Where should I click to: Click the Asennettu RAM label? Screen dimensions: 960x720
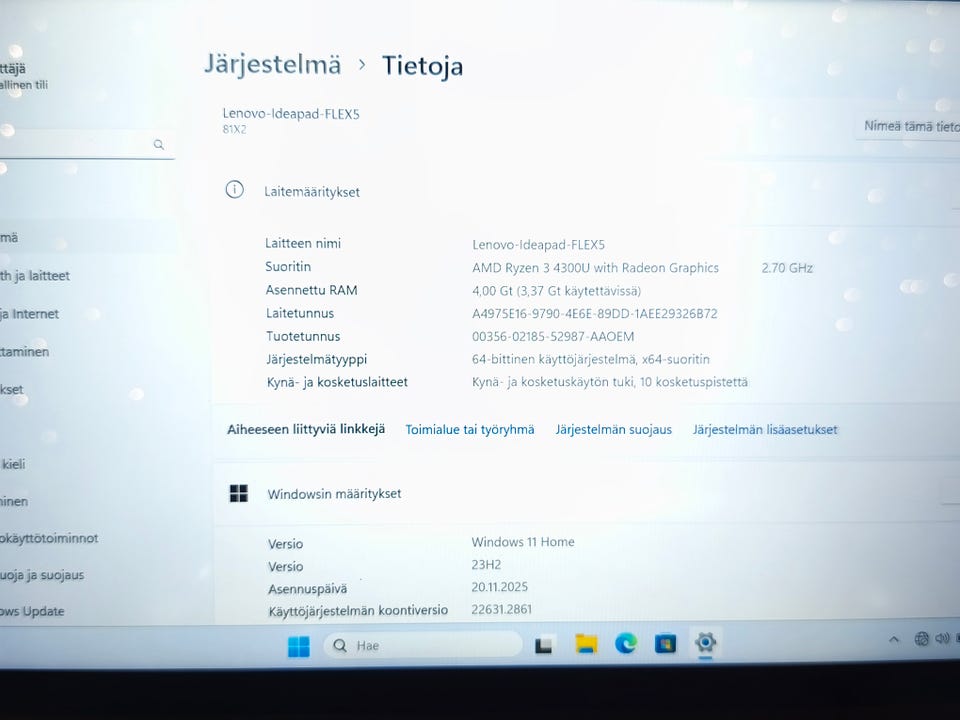click(312, 290)
